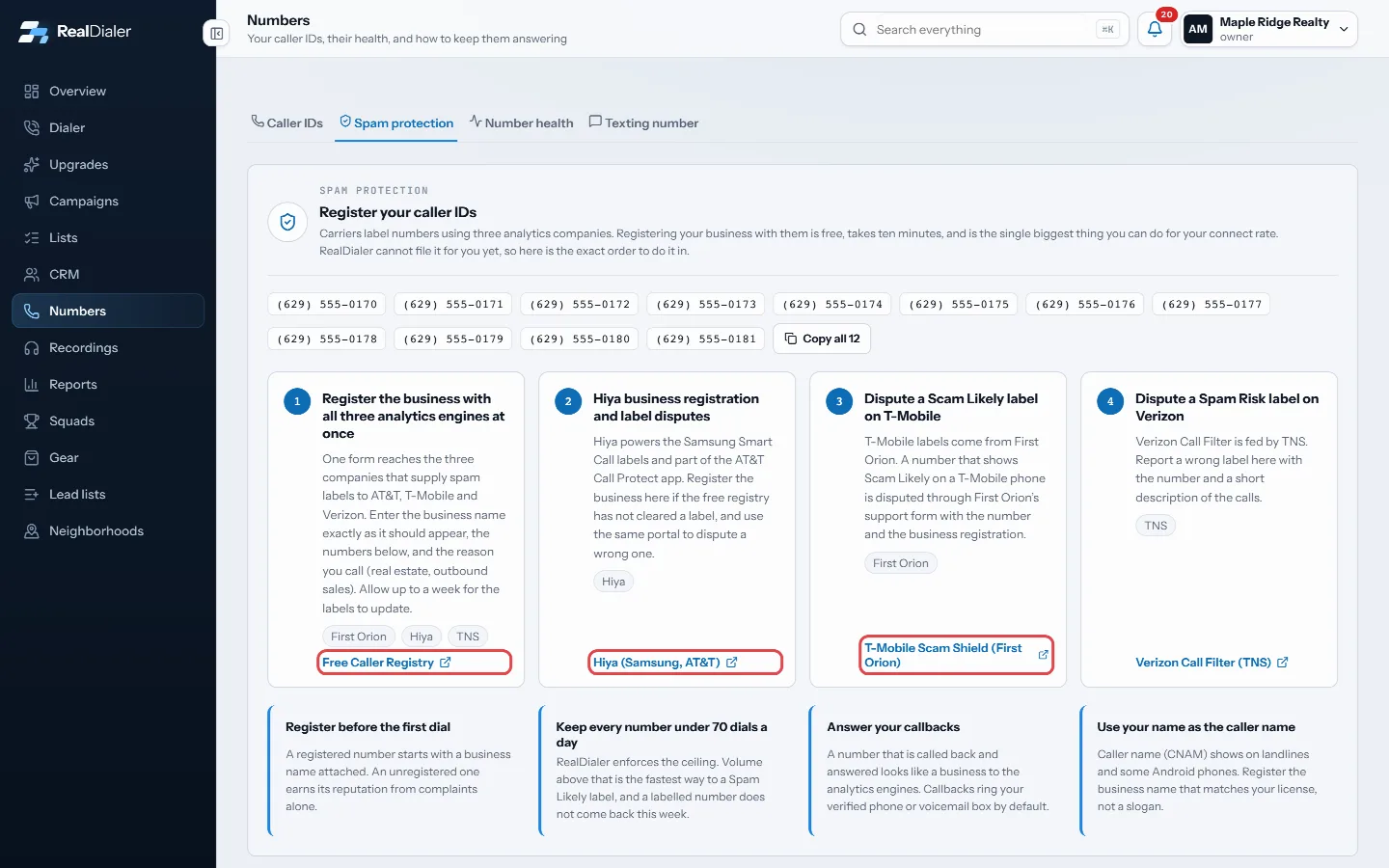Navigate to Campaigns

[x=108, y=202]
